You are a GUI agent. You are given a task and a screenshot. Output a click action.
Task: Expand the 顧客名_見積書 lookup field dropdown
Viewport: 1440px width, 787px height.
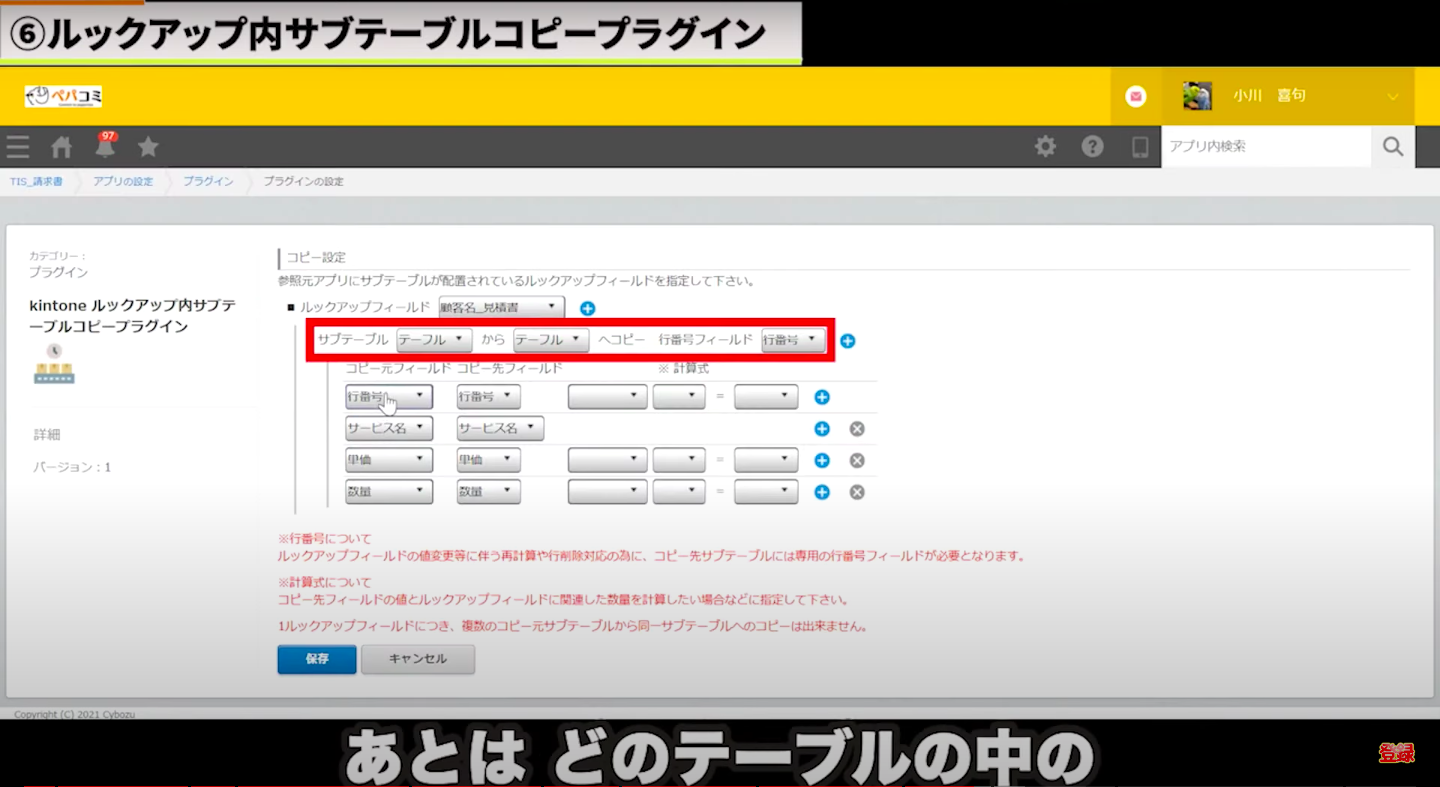pyautogui.click(x=501, y=308)
